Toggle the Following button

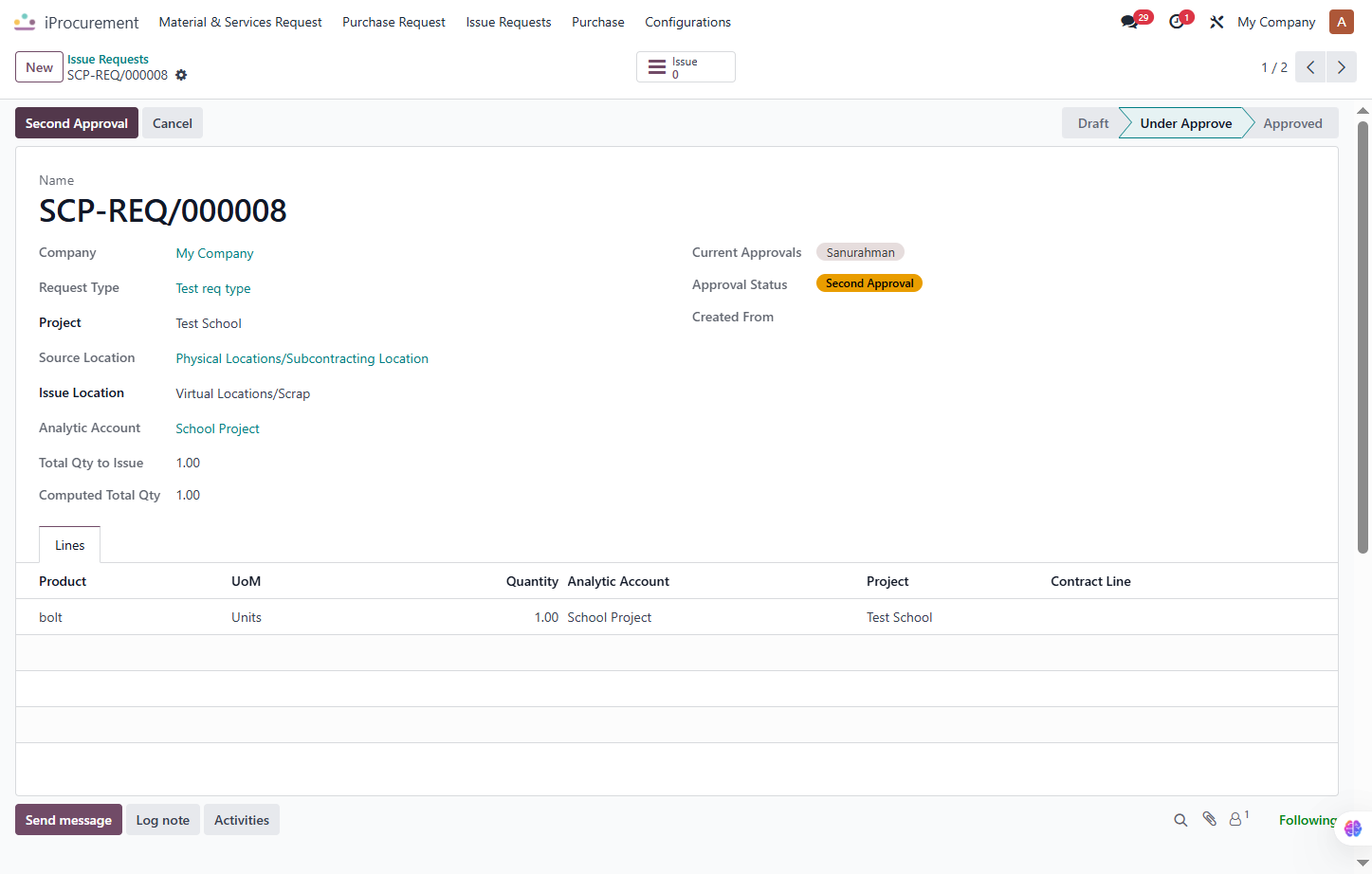tap(1308, 820)
